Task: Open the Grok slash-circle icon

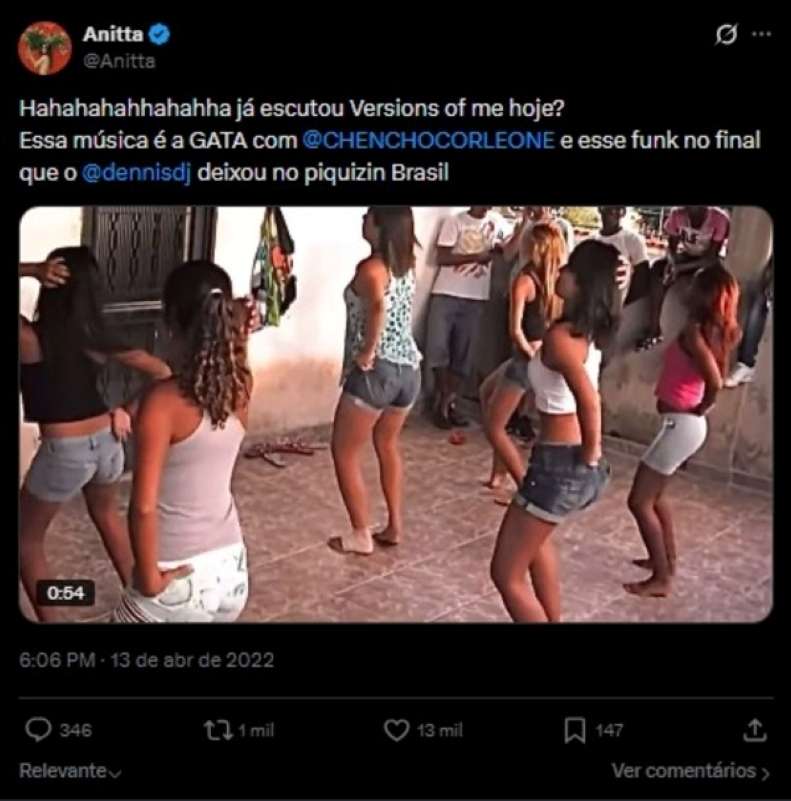Action: (726, 34)
